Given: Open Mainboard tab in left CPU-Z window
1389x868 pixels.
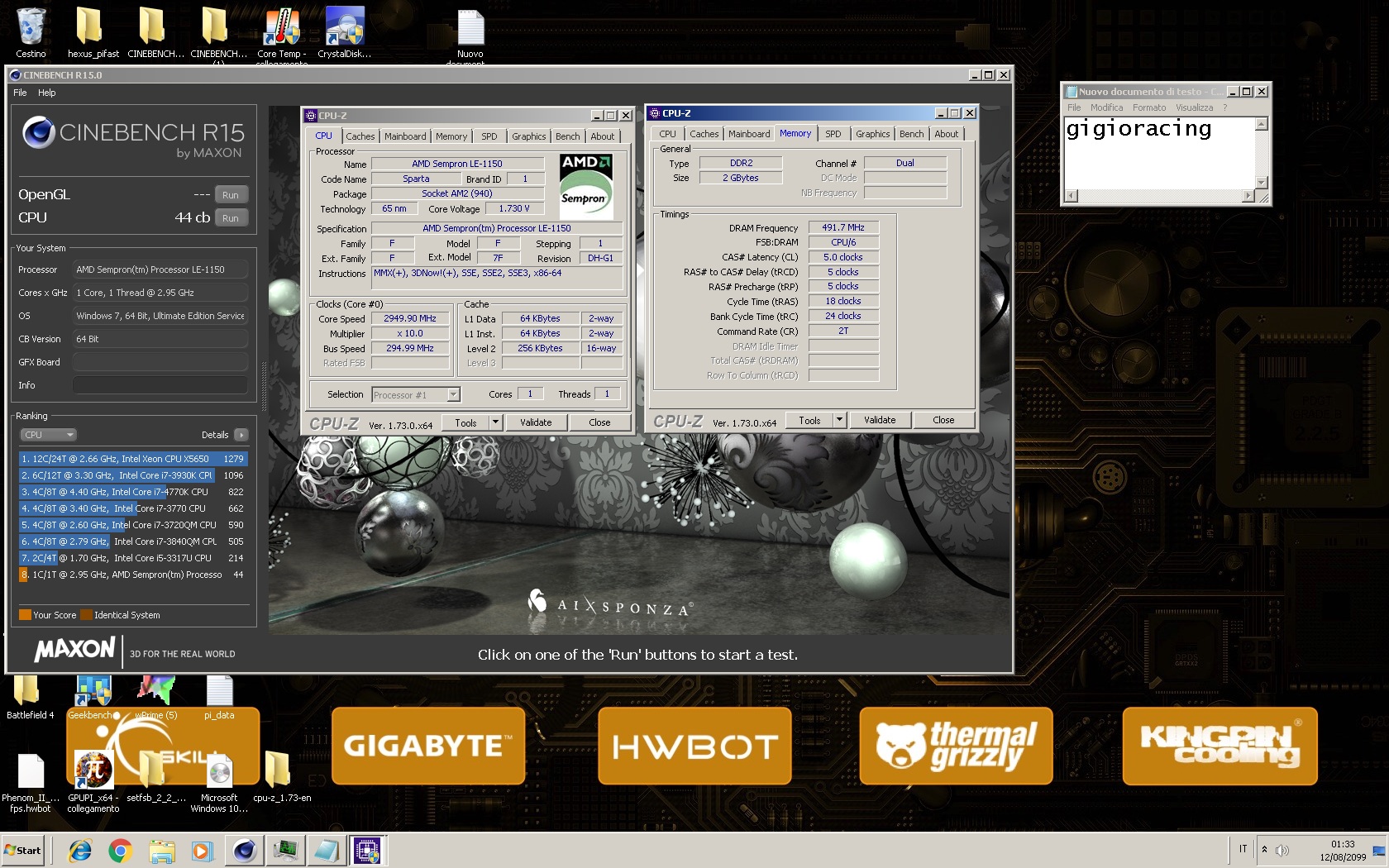Looking at the screenshot, I should click(405, 136).
